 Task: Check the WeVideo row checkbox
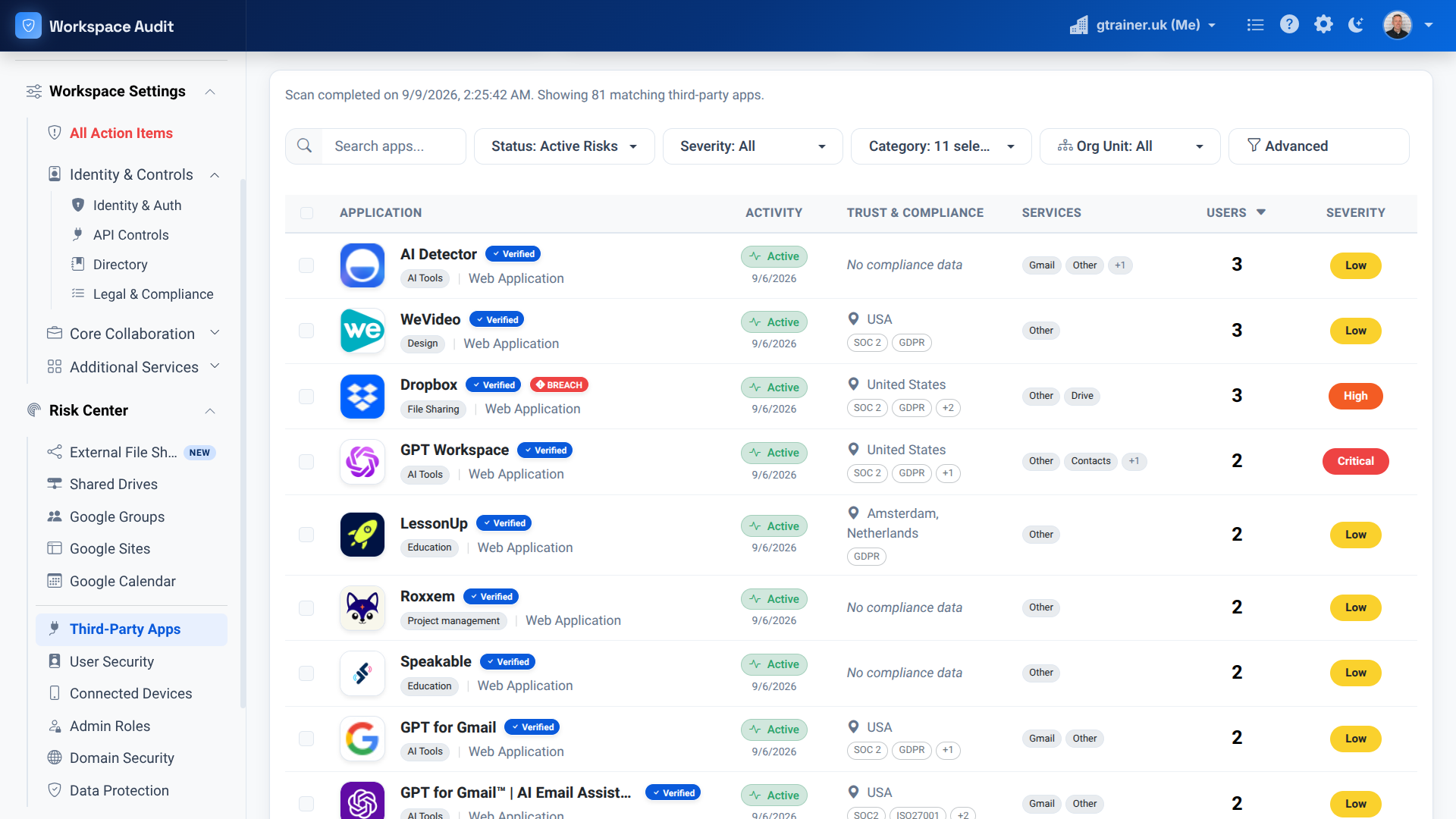[x=306, y=331]
